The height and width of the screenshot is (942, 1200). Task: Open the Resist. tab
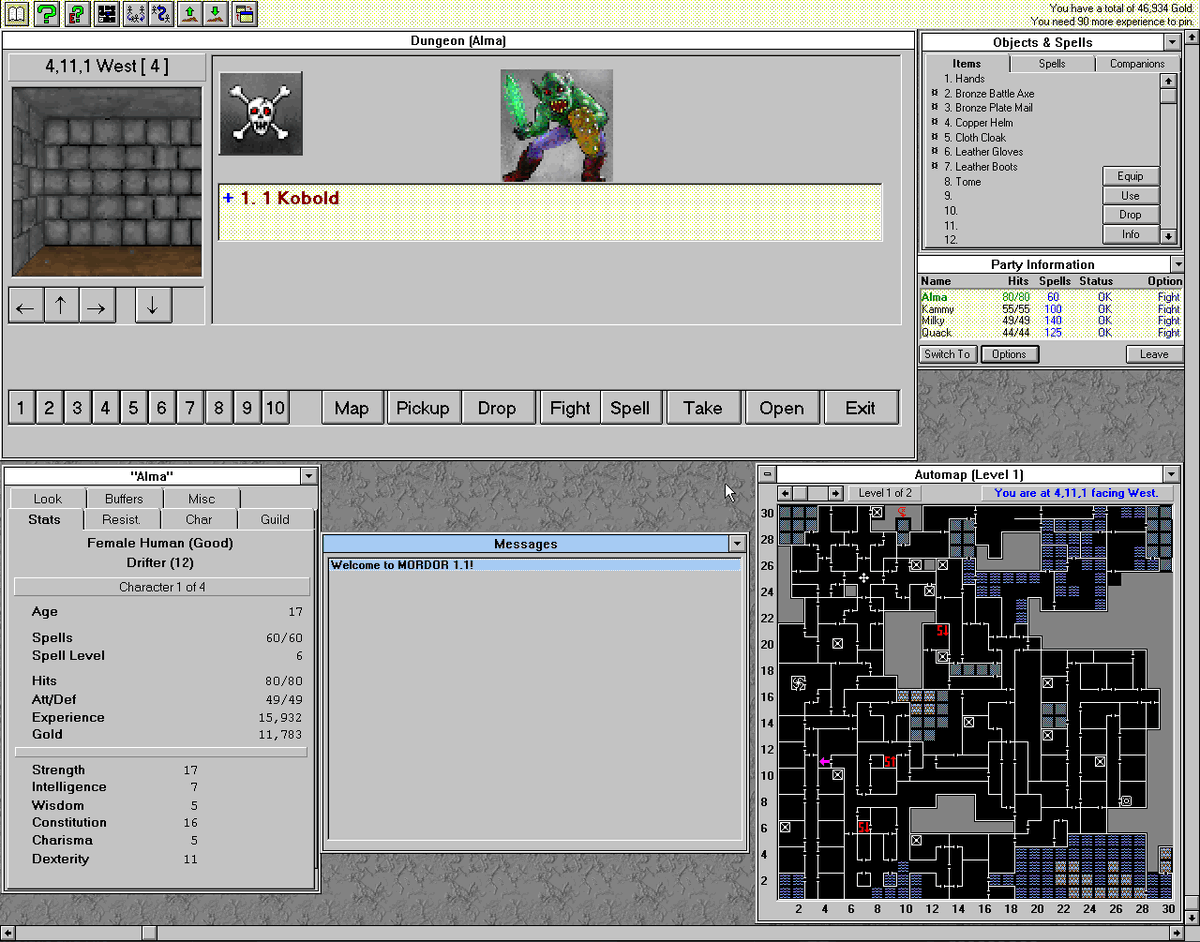121,519
